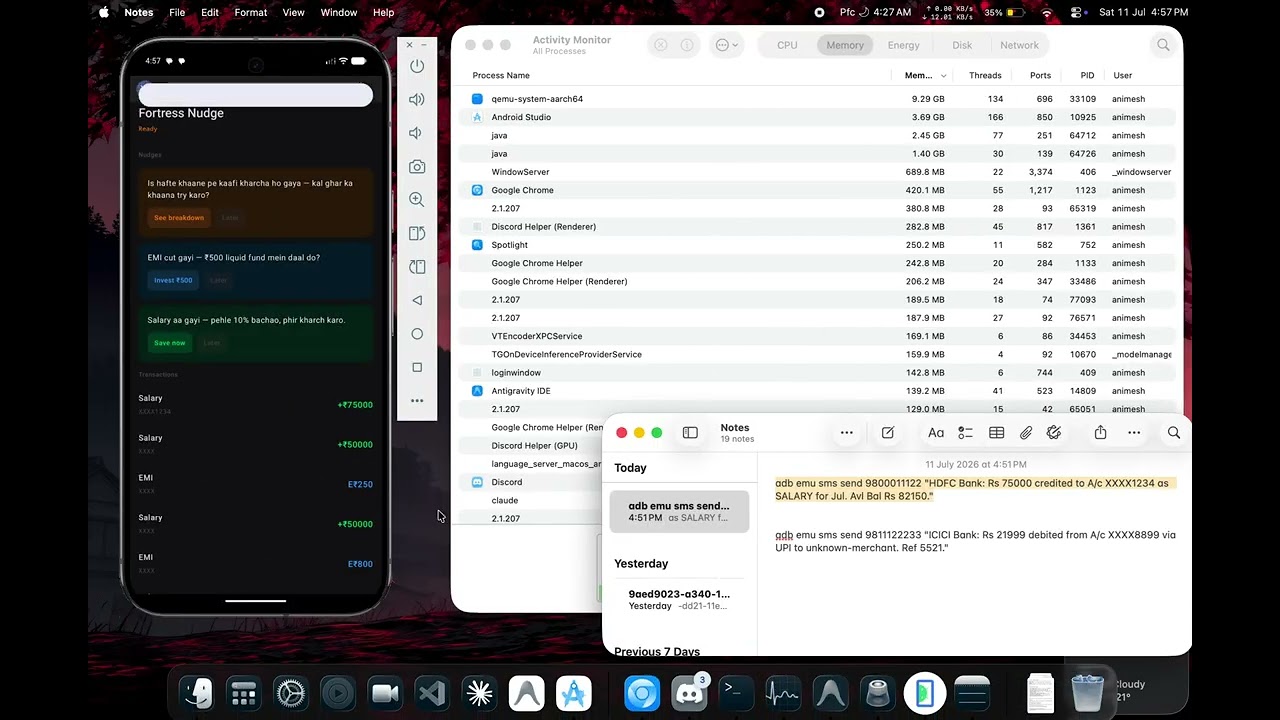1280x720 pixels.
Task: Open the File menu in the menu bar
Action: click(x=177, y=12)
